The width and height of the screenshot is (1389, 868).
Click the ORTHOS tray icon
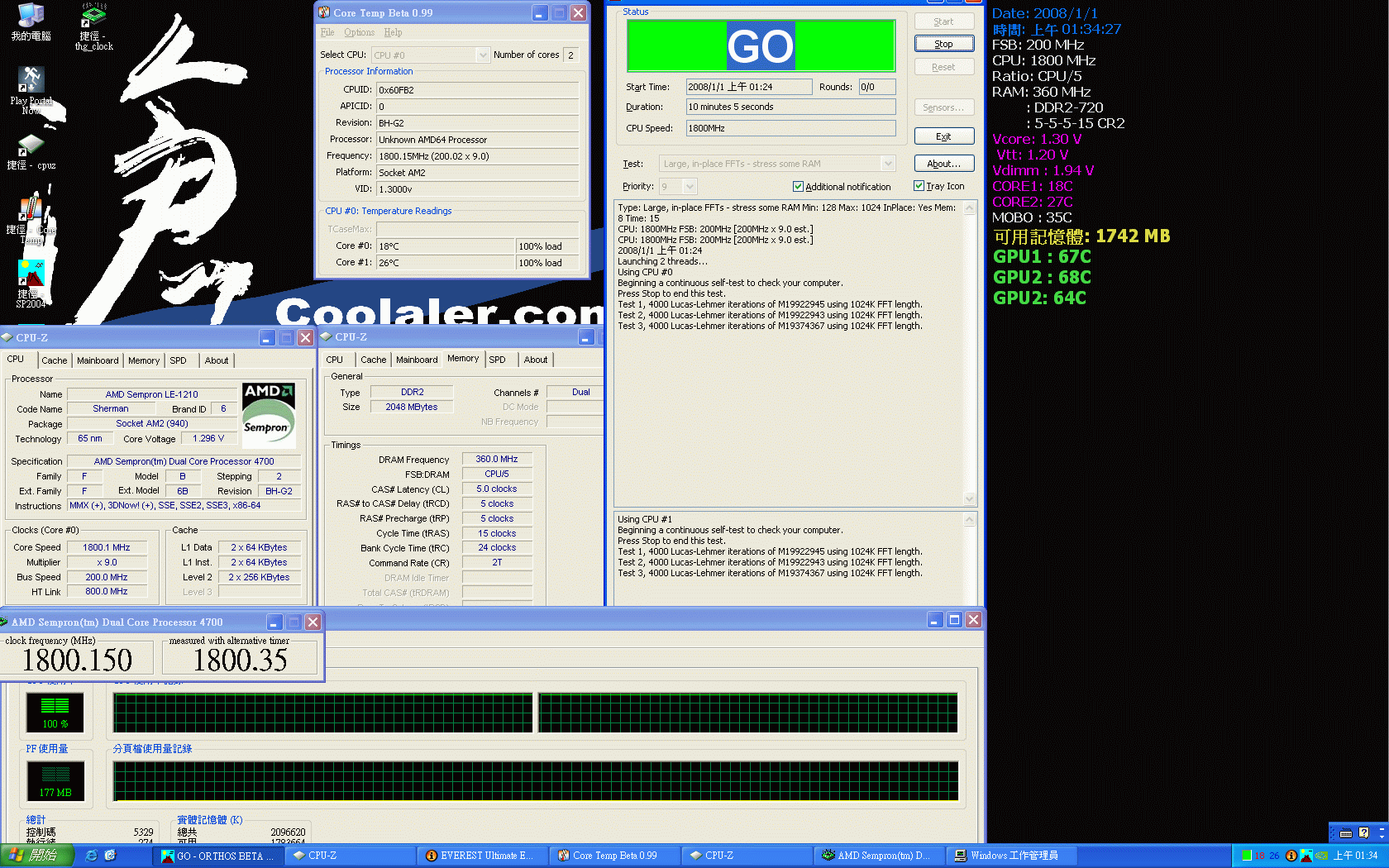click(1307, 856)
